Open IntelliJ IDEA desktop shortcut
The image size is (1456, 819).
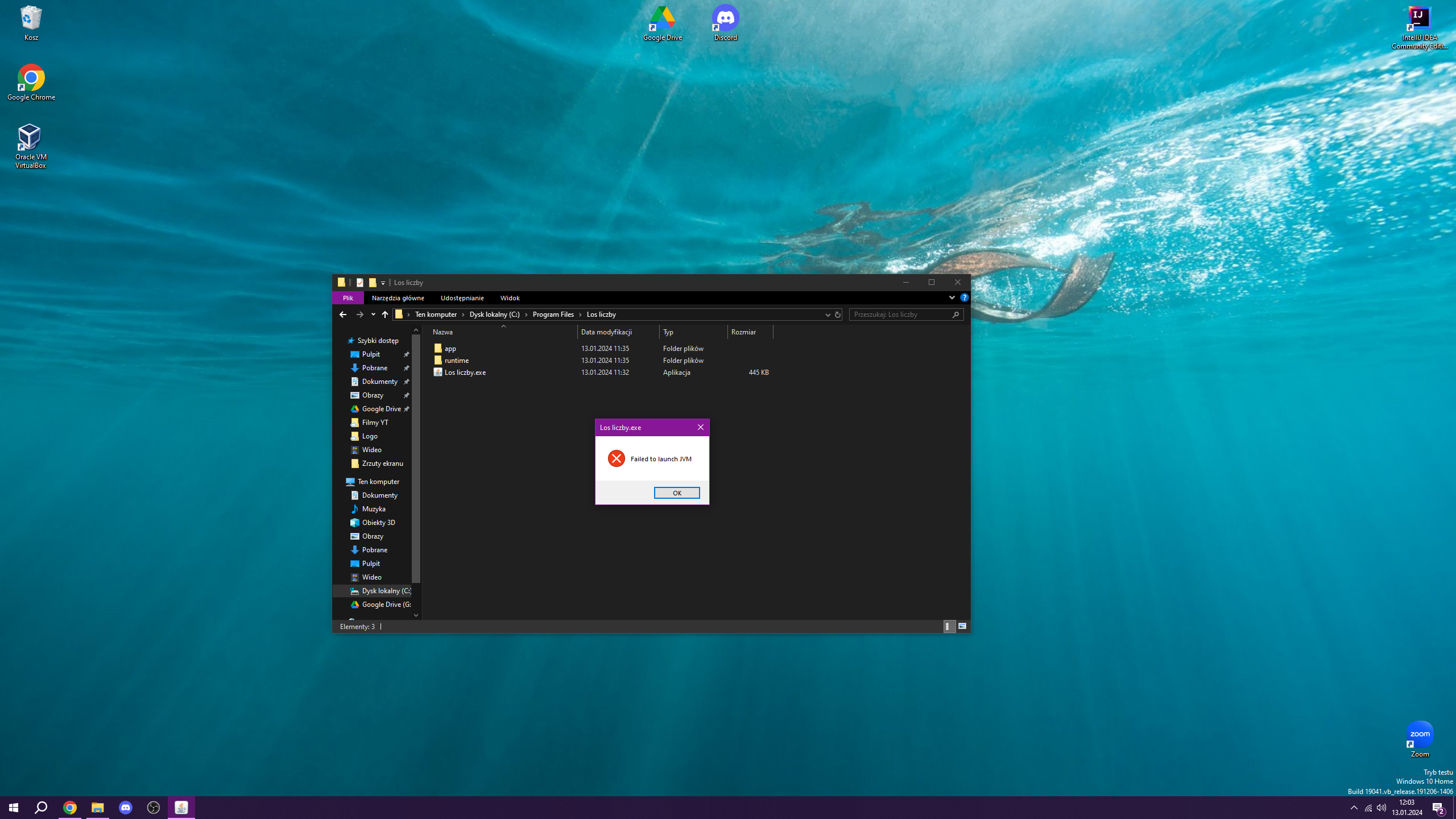[x=1420, y=28]
